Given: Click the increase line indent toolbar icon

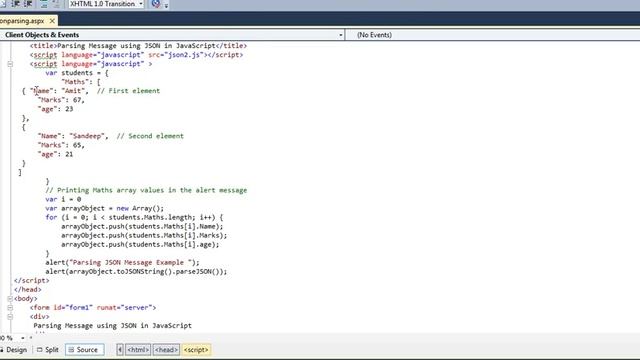Looking at the screenshot, I should click(29, 4).
